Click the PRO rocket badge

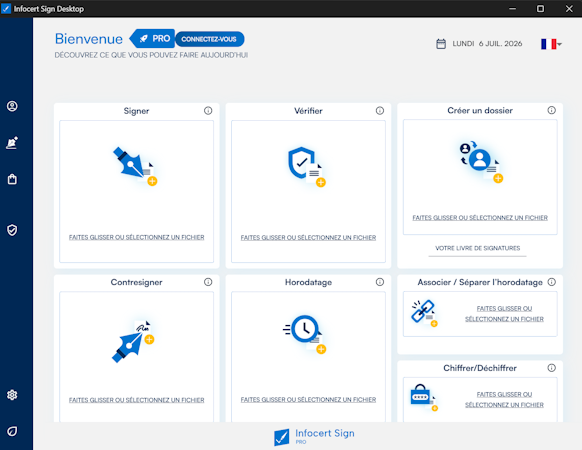pos(152,39)
